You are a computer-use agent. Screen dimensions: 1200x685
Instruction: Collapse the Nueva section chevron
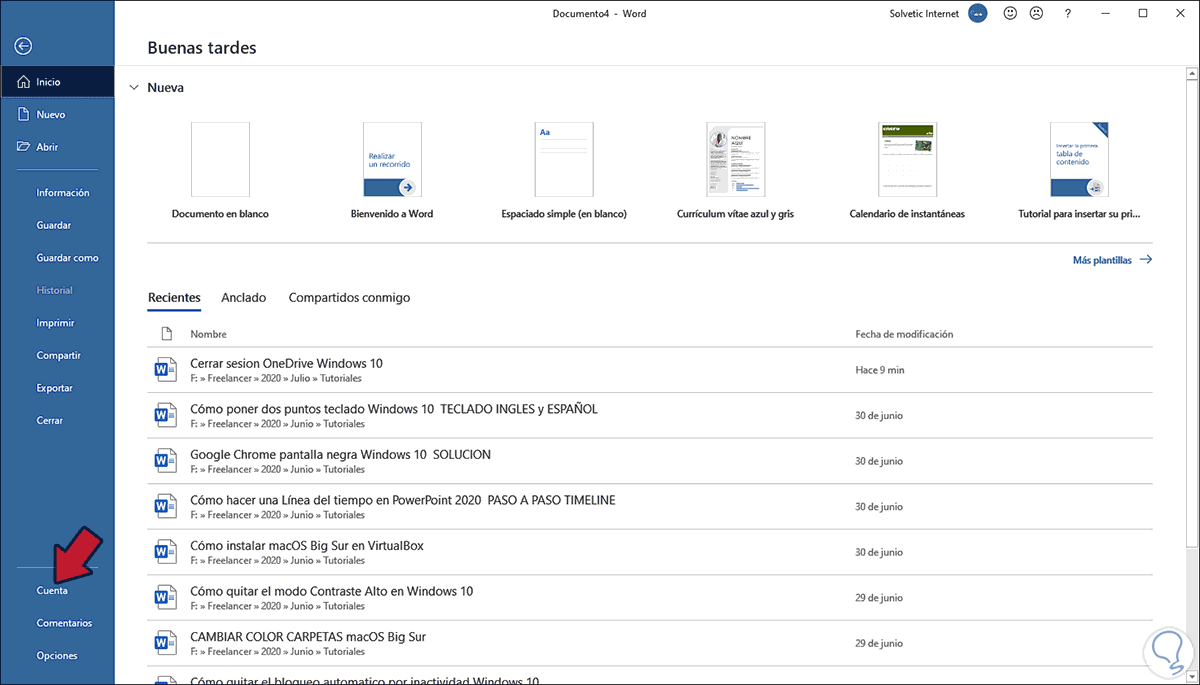tap(134, 87)
